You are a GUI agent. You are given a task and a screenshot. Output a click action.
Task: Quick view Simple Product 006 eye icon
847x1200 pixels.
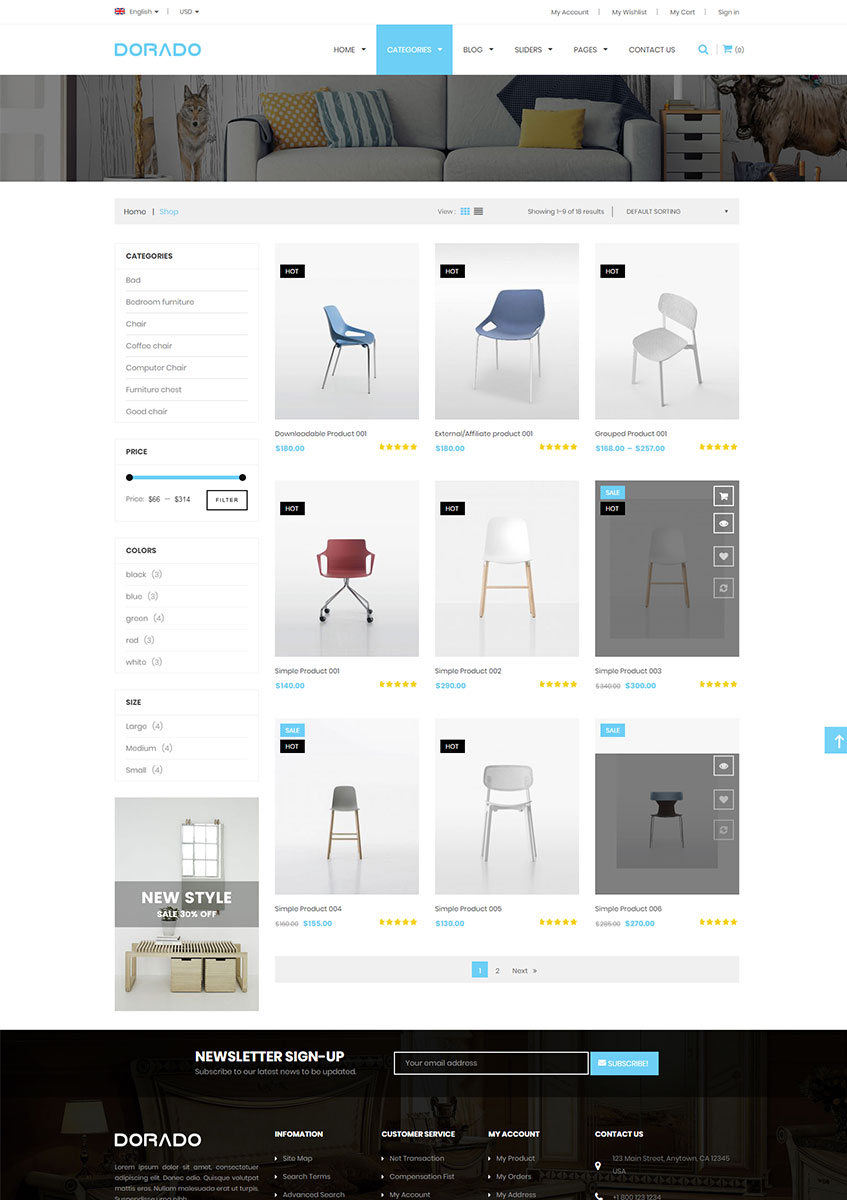point(724,766)
